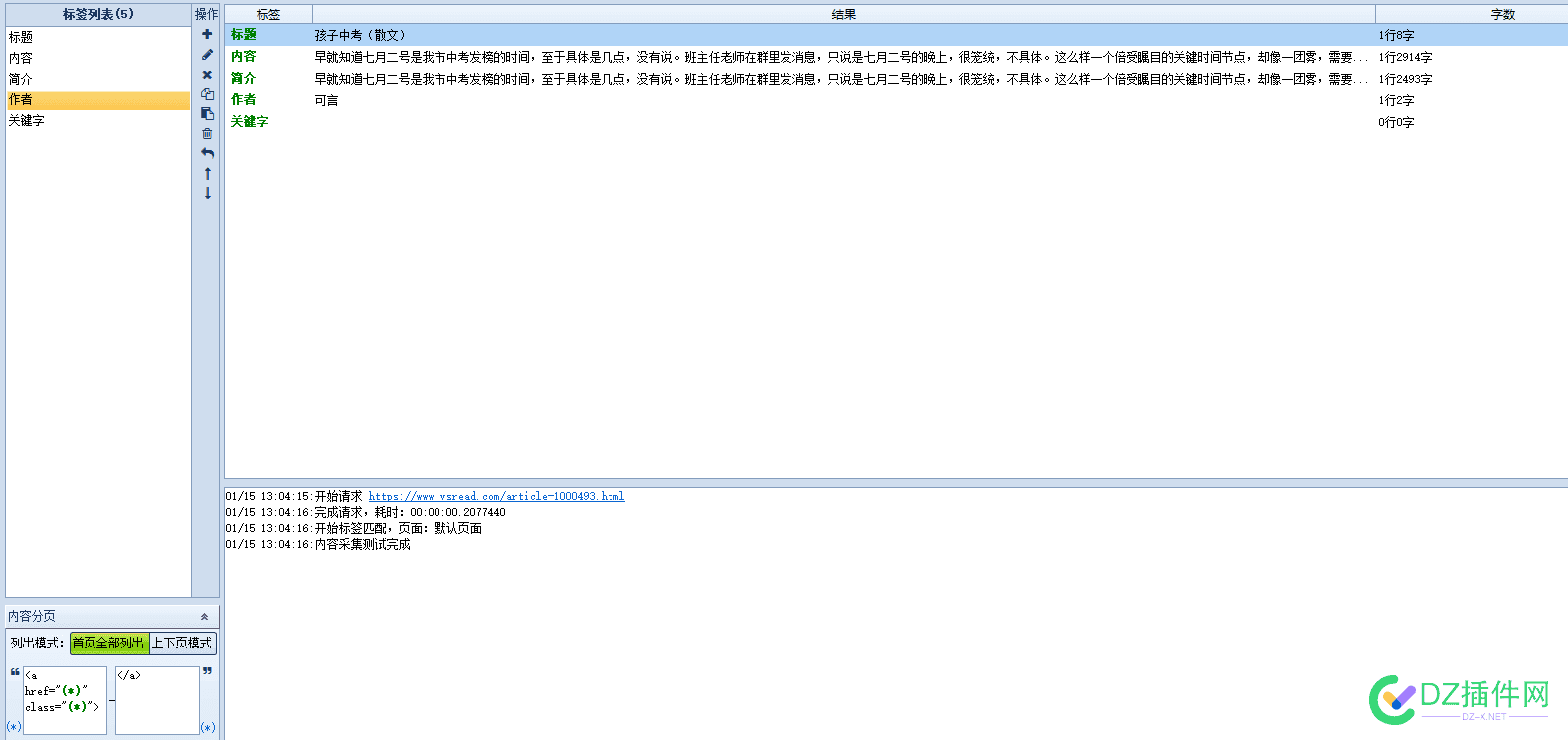Screen dimensions: 1568x740
Task: Click the plus icon to add a tag
Action: pyautogui.click(x=207, y=34)
